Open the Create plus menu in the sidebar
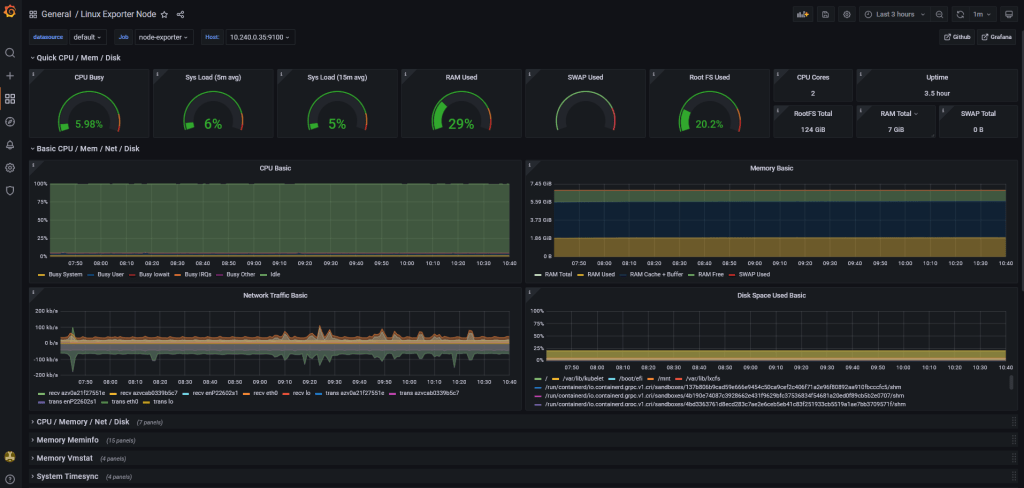1024x488 pixels. click(x=10, y=76)
